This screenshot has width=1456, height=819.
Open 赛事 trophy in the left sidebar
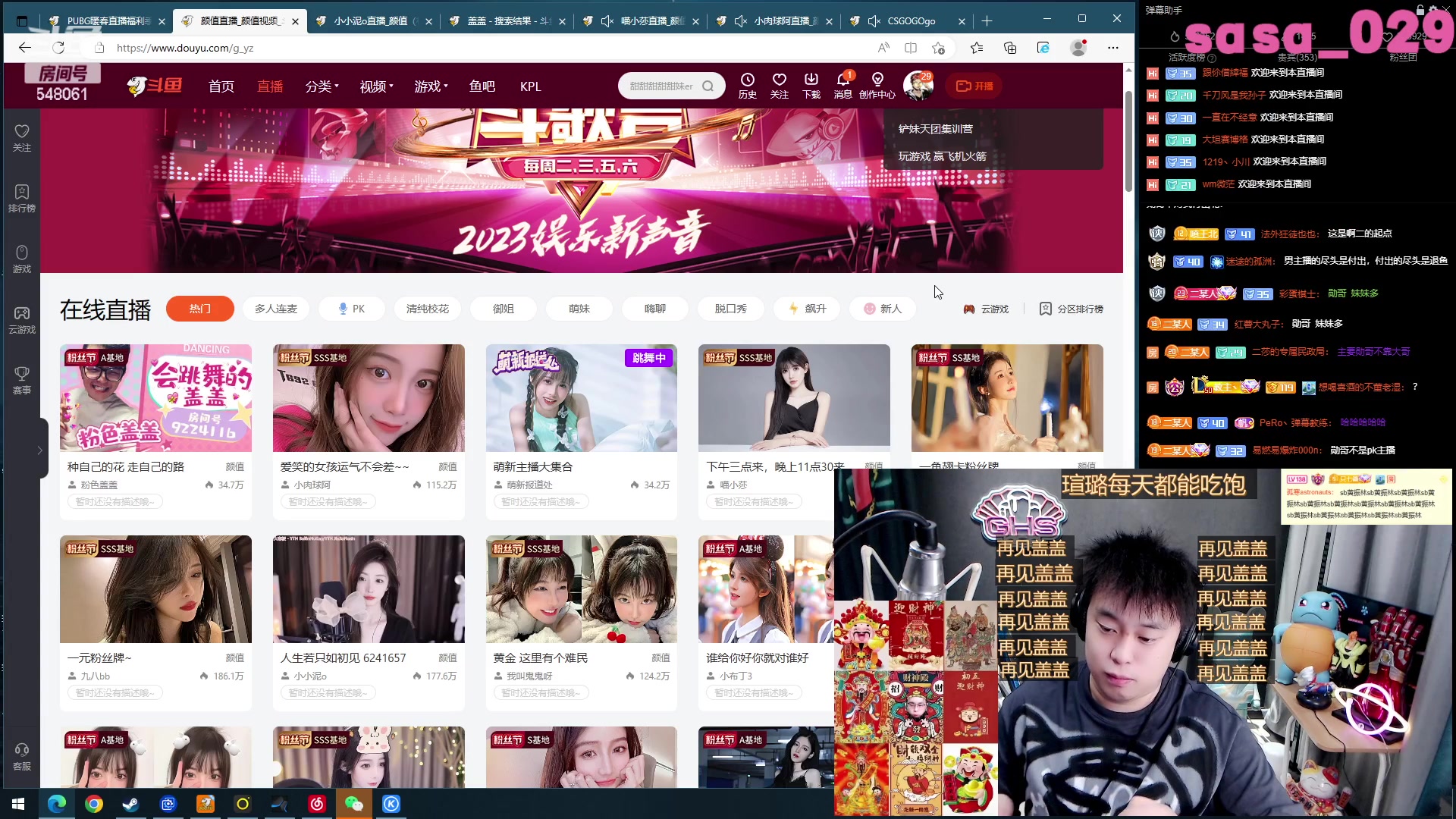click(x=22, y=381)
